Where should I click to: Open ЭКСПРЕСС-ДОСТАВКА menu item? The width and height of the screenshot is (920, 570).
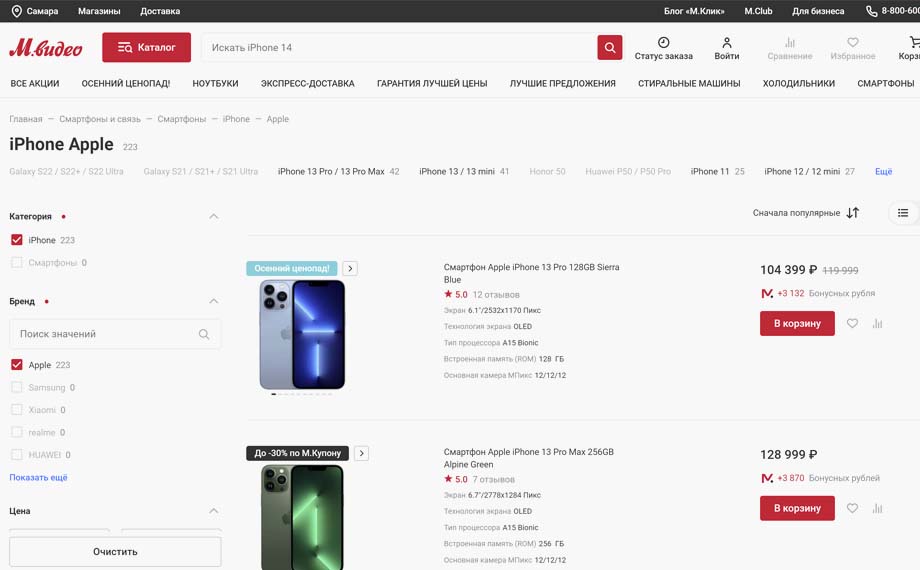click(307, 83)
